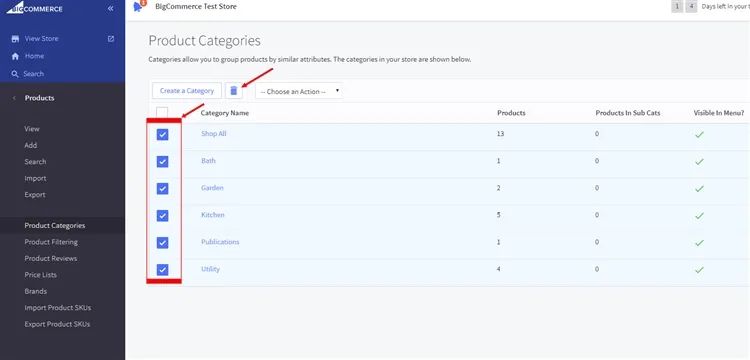Click View Store link in sidebar
The image size is (750, 360).
[x=42, y=39]
